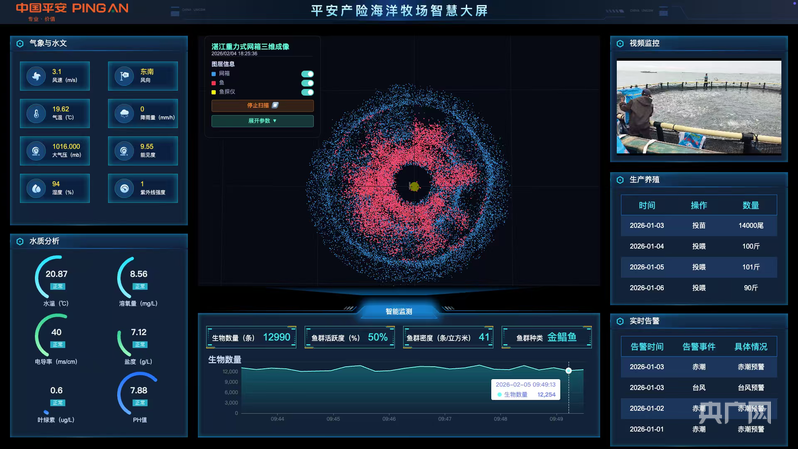798x449 pixels.
Task: Toggle the 网箱 layer switch
Action: coord(307,74)
